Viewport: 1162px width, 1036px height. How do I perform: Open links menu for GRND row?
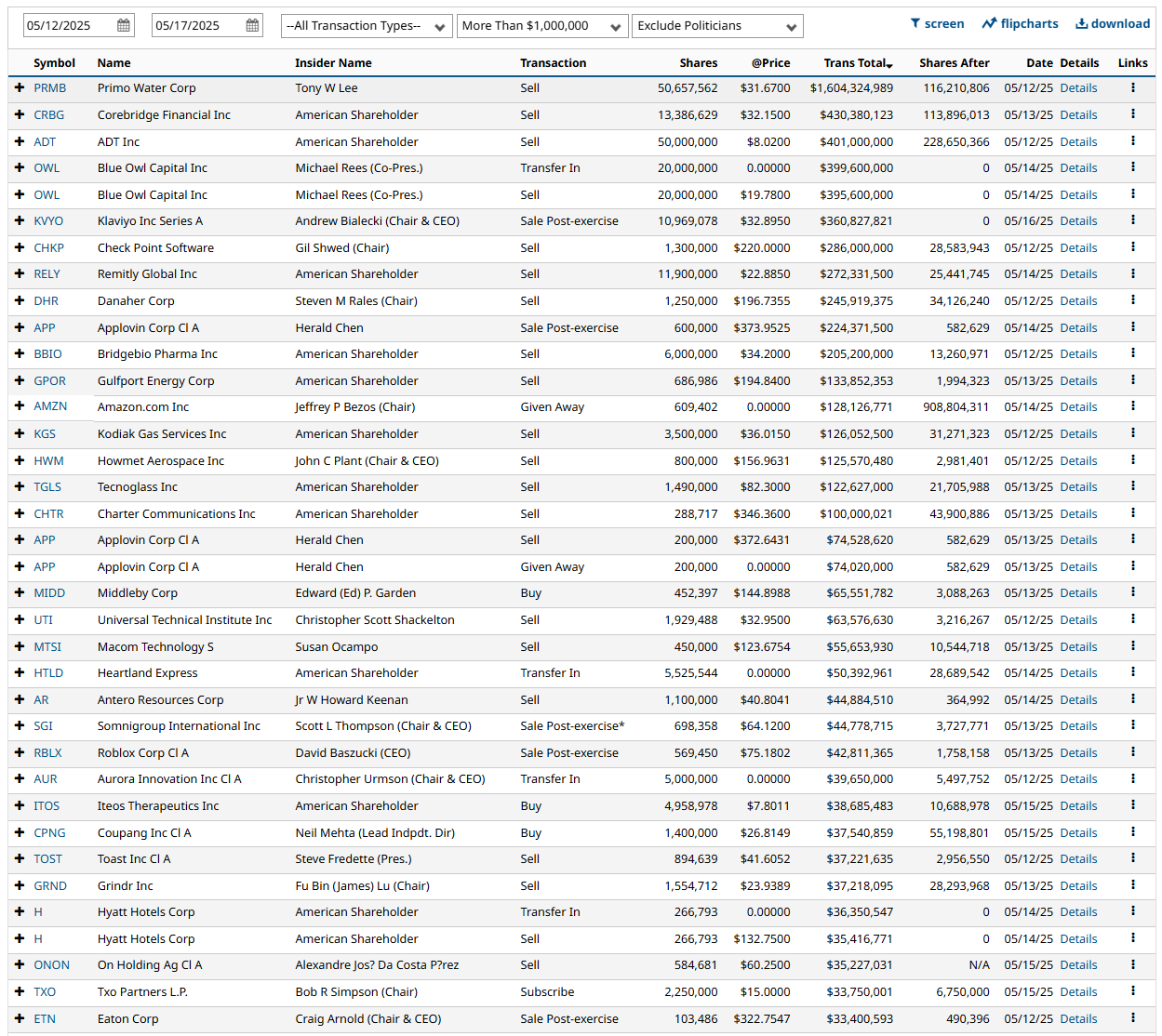point(1132,885)
